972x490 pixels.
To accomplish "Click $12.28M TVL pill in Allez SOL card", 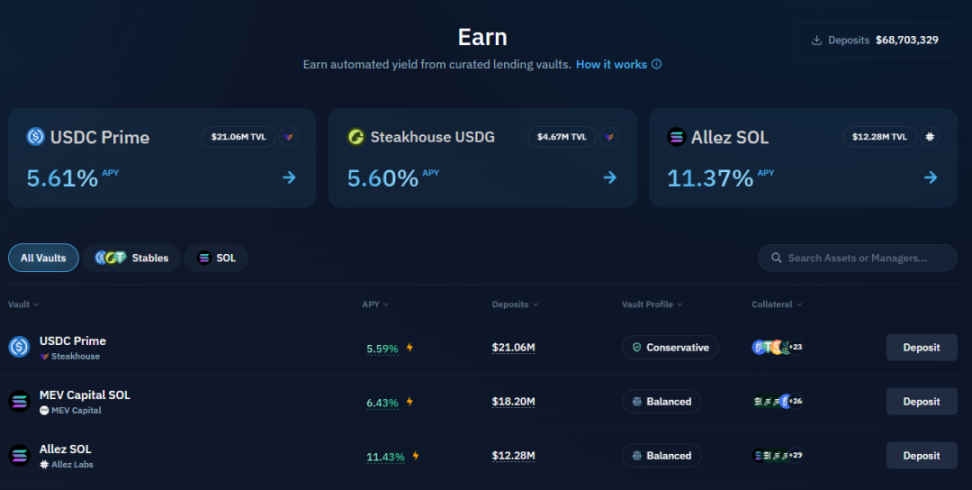I will 879,137.
